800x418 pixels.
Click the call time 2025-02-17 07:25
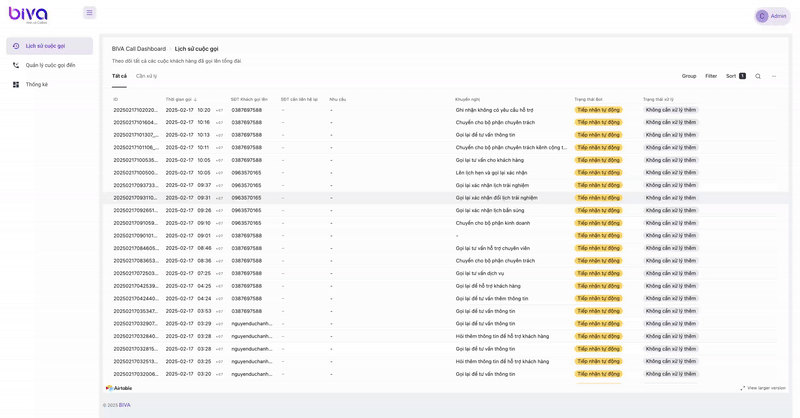[x=188, y=274]
